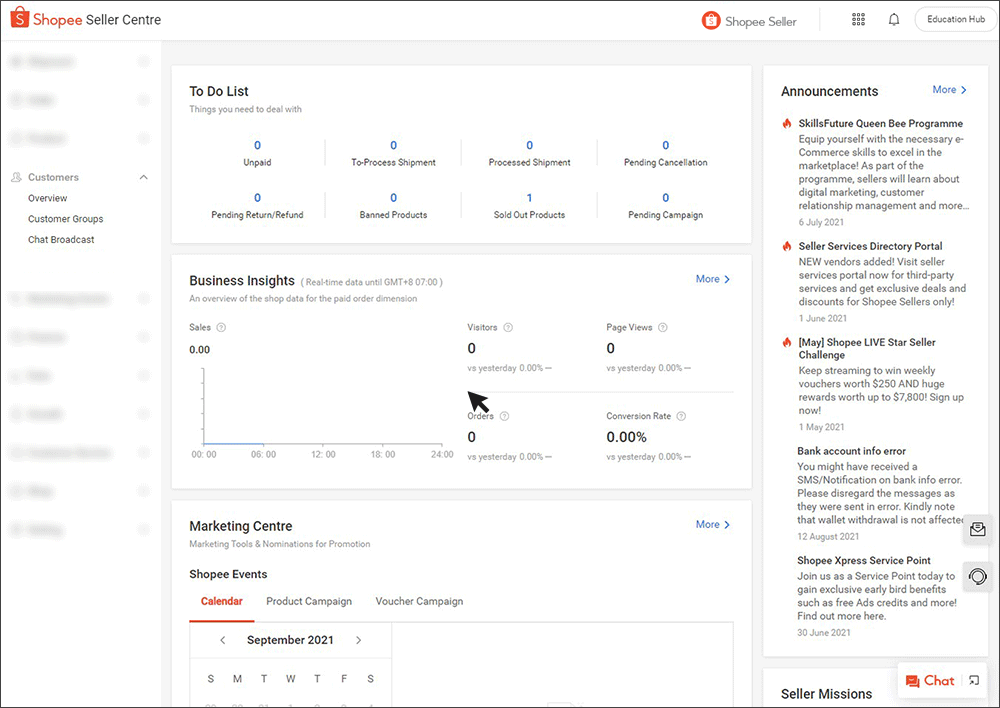Collapse the Customers sidebar section
This screenshot has height=708, width=1000.
pos(143,178)
